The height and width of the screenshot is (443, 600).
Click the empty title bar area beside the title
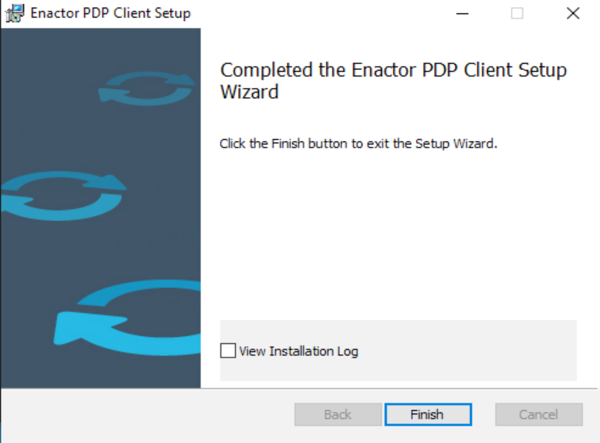320,14
